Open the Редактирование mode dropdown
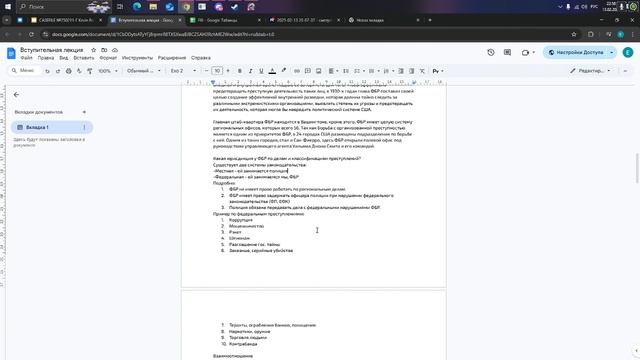640x360 pixels. (x=590, y=71)
